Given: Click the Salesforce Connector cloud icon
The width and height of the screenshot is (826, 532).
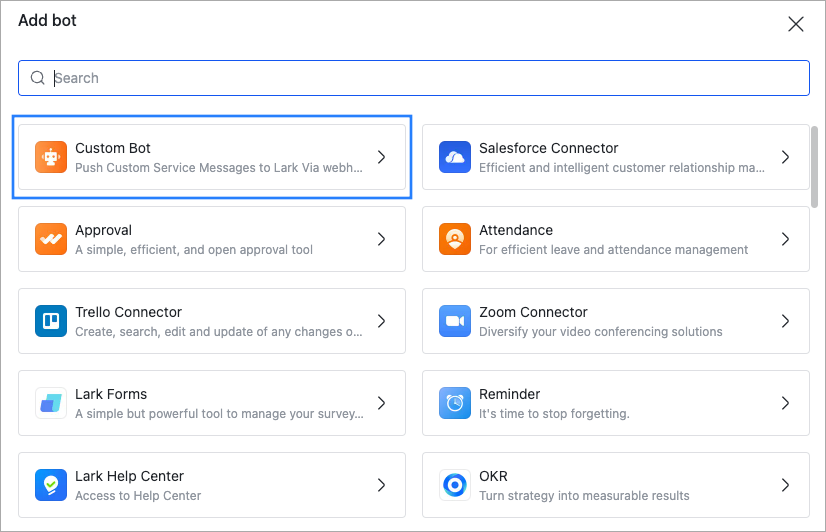Looking at the screenshot, I should click(x=455, y=157).
